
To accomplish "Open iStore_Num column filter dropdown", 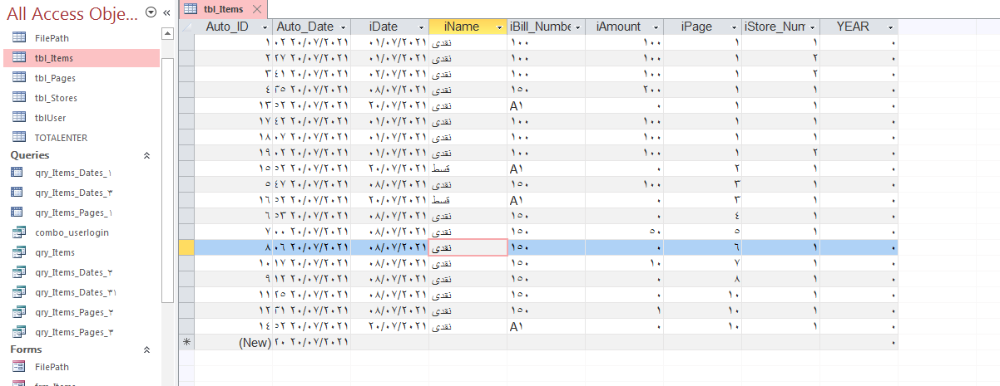I will click(x=812, y=27).
